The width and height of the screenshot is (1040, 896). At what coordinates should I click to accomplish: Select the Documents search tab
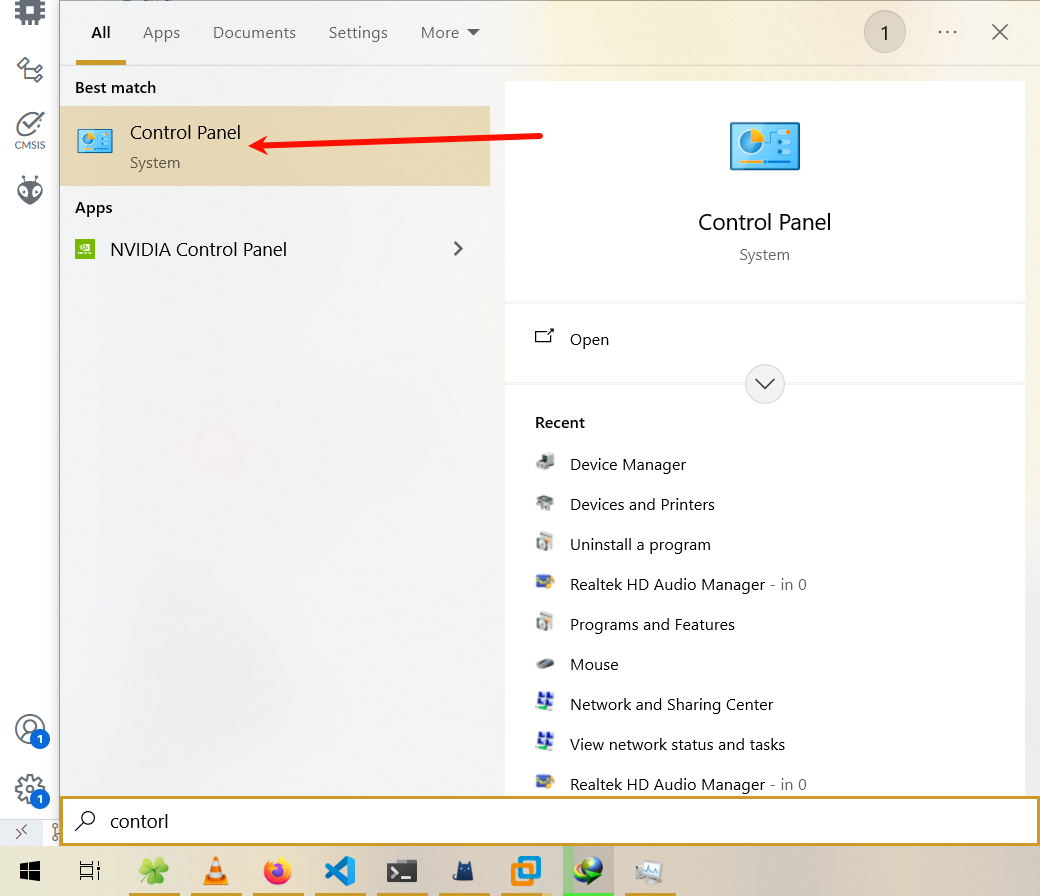254,33
